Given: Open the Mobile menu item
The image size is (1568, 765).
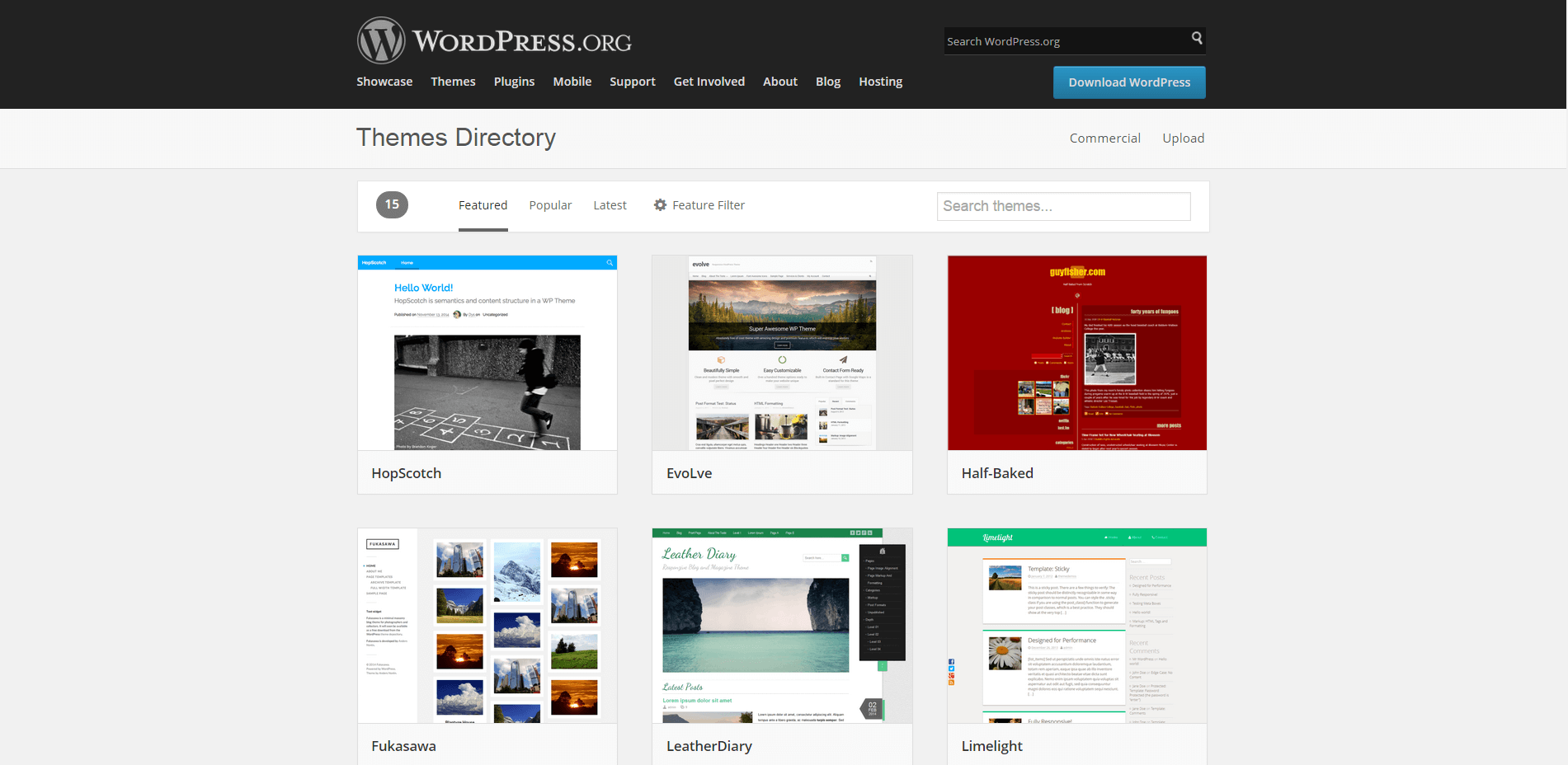Looking at the screenshot, I should click(x=572, y=82).
